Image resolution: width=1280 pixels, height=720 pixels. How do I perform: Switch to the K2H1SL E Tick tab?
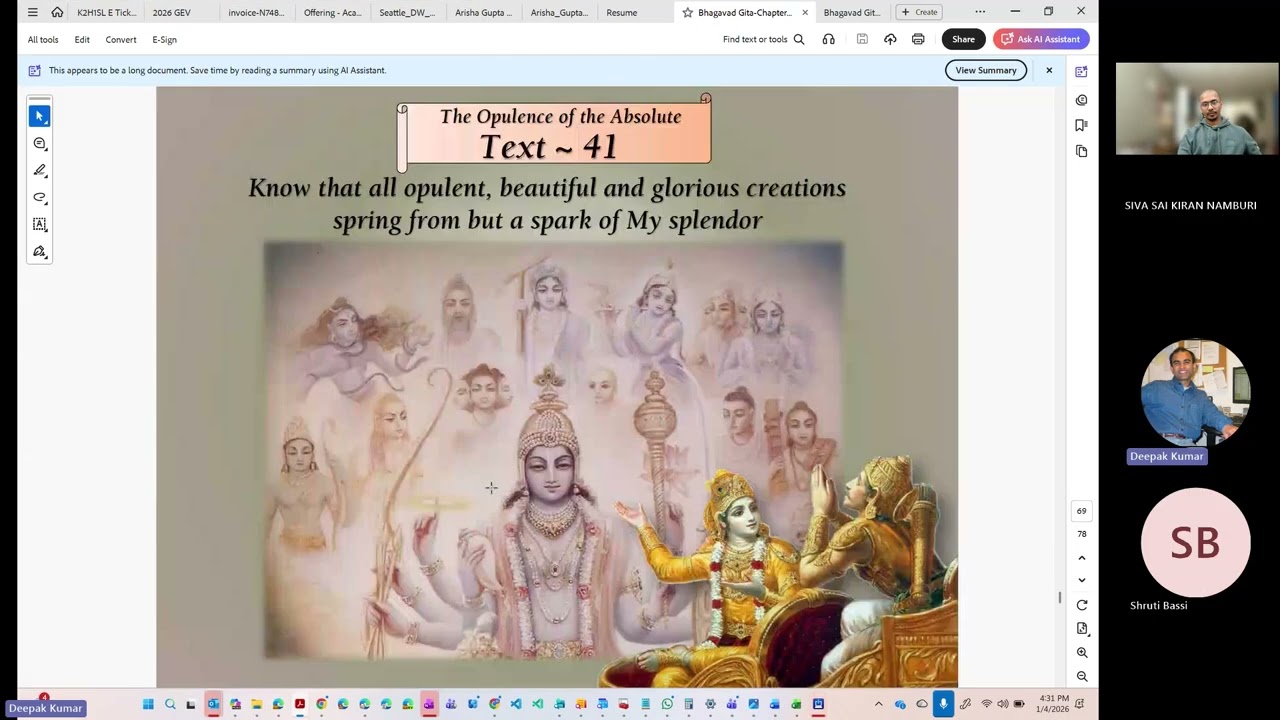click(x=106, y=12)
